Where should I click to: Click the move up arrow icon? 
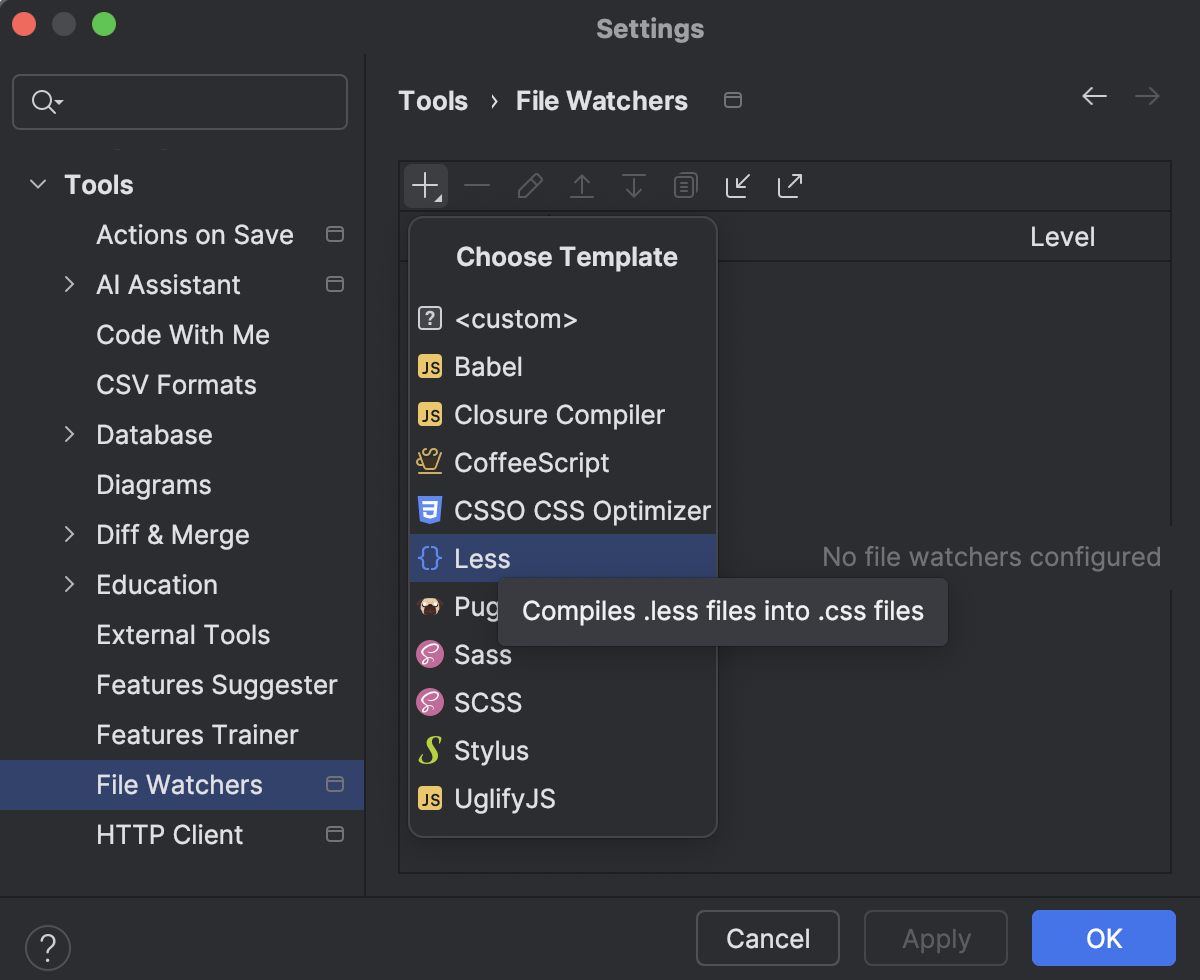[x=581, y=185]
